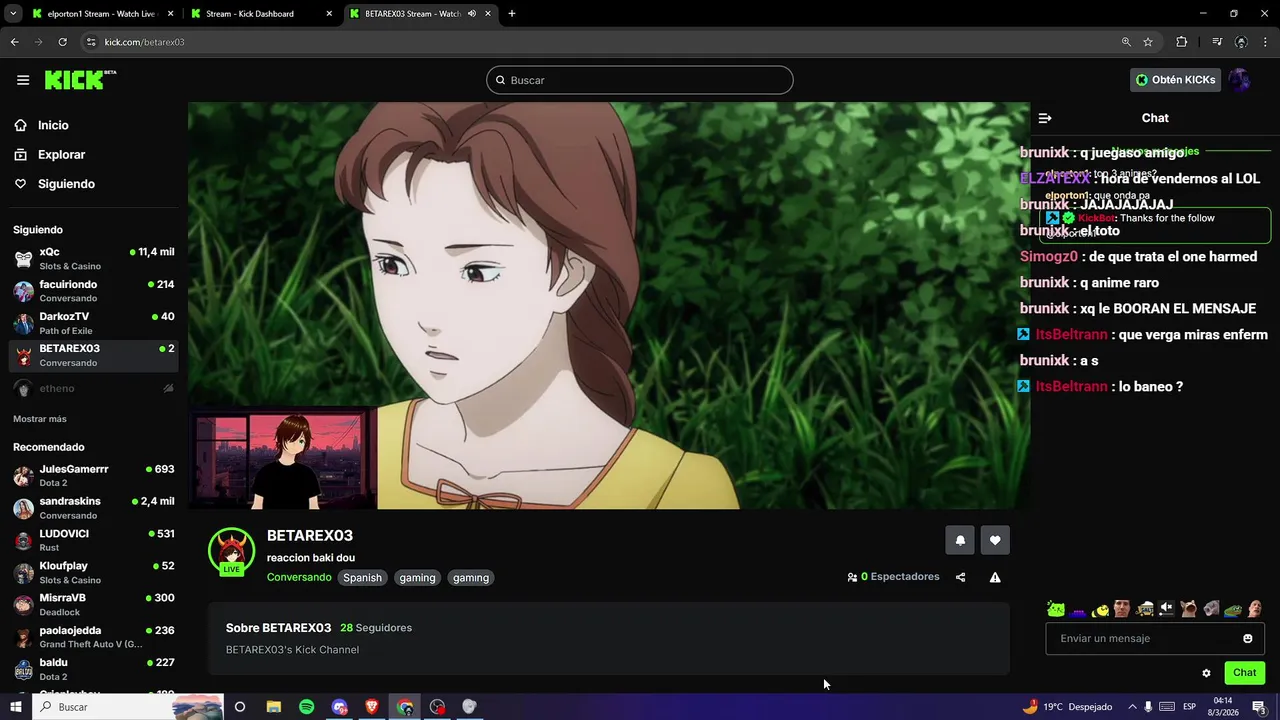Open the user profile avatar menu
Screen dimensions: 1280x720
pos(1240,80)
